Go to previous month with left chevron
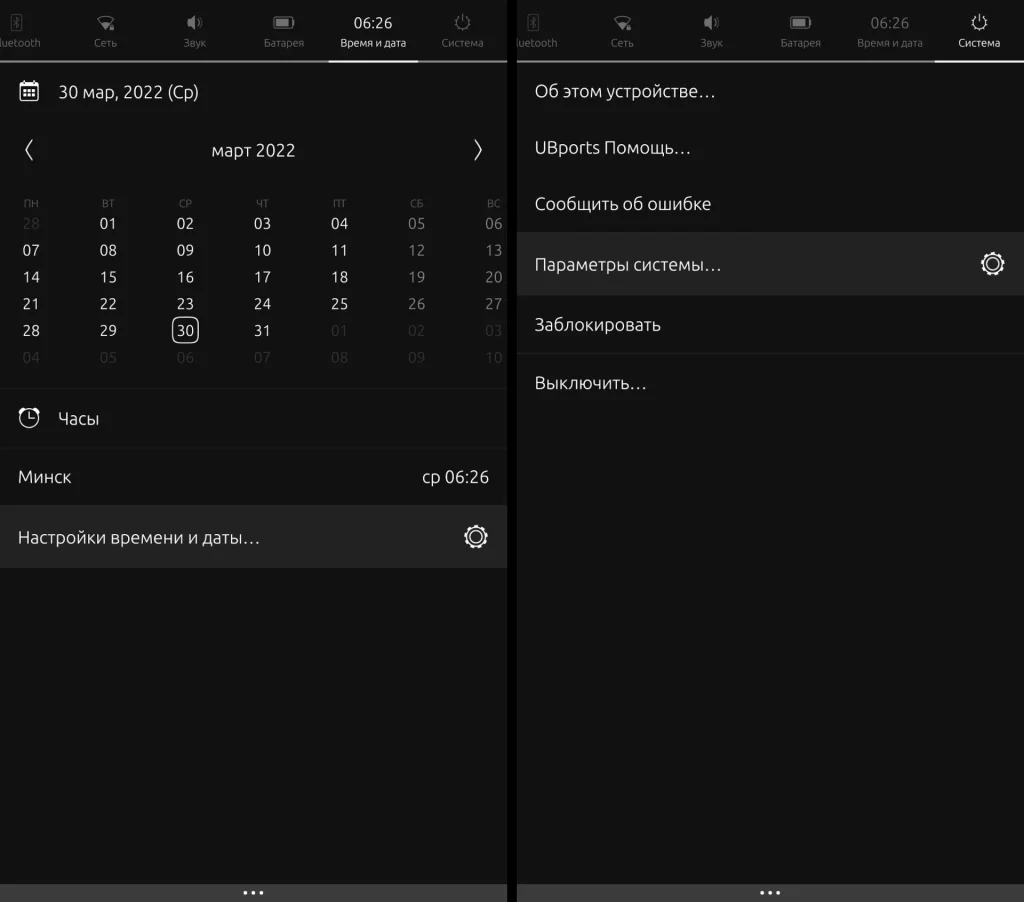1024x902 pixels. pos(30,150)
